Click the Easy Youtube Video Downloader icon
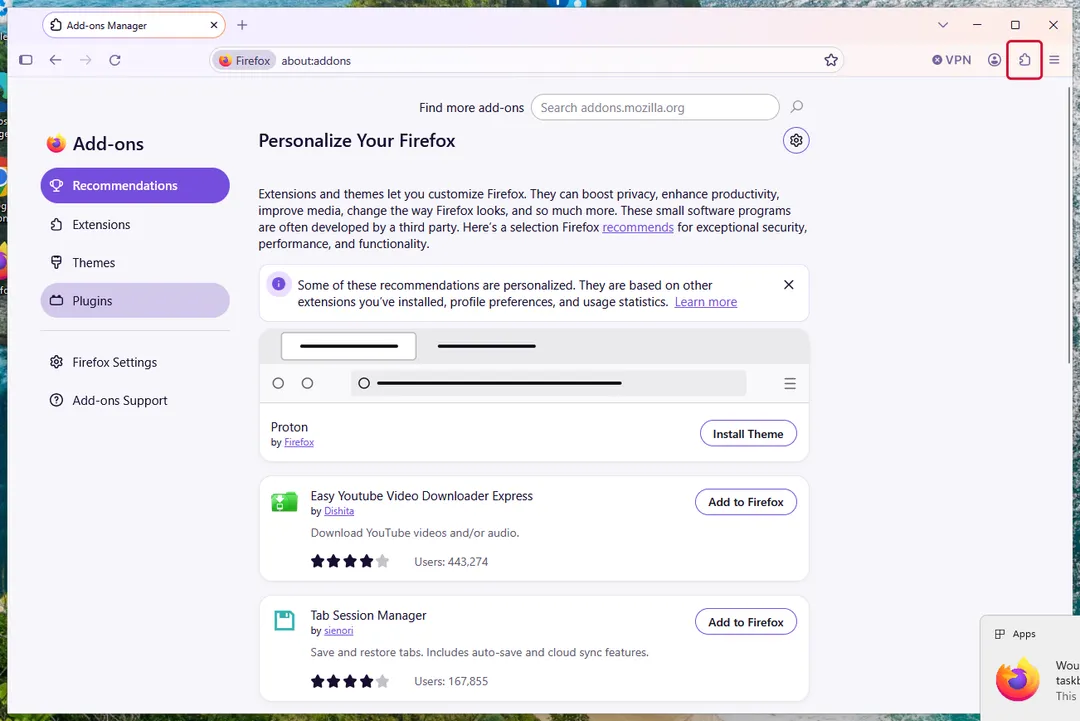Screen dimensions: 1080x721 pyautogui.click(x=284, y=501)
